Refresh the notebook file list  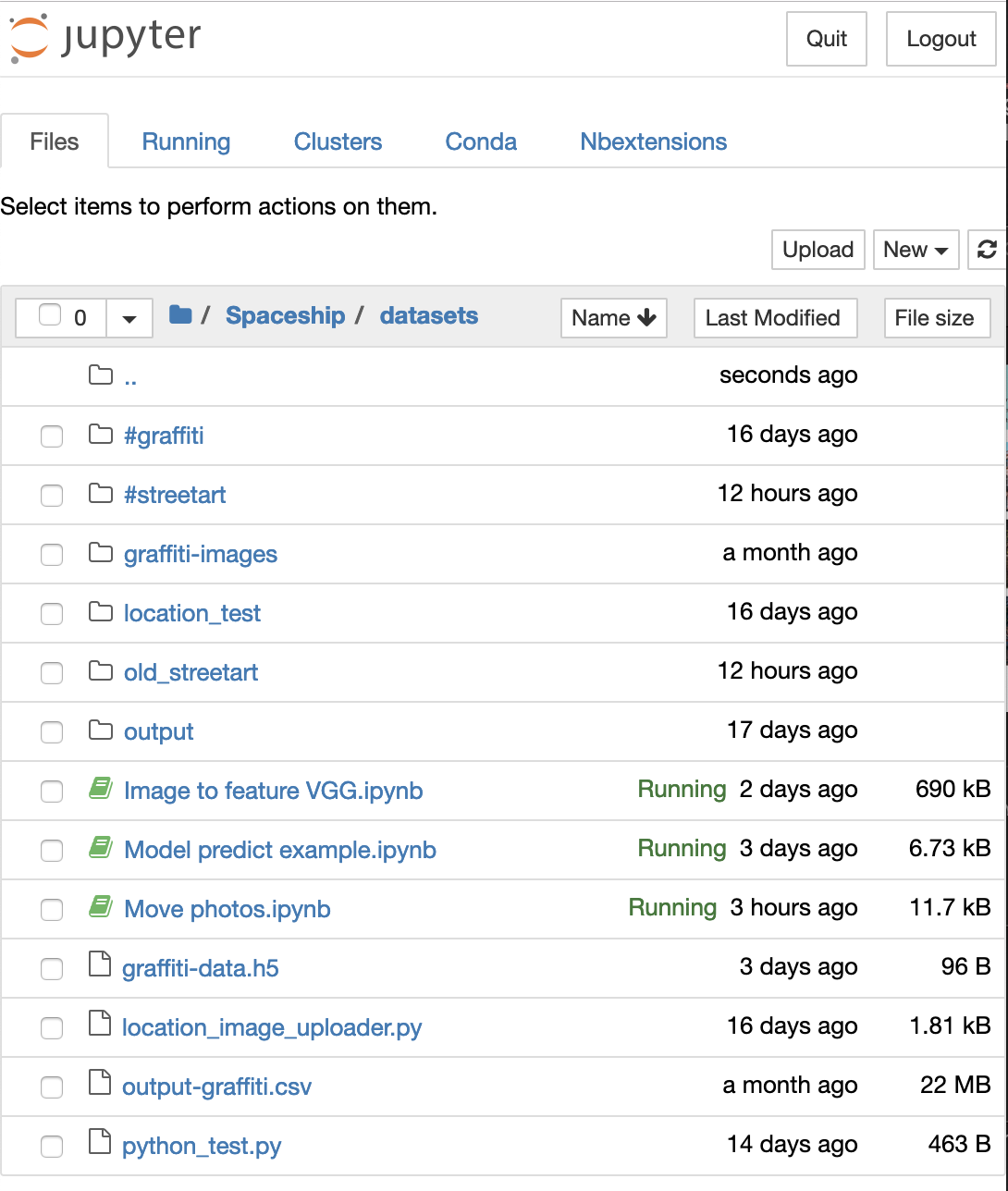(x=987, y=250)
